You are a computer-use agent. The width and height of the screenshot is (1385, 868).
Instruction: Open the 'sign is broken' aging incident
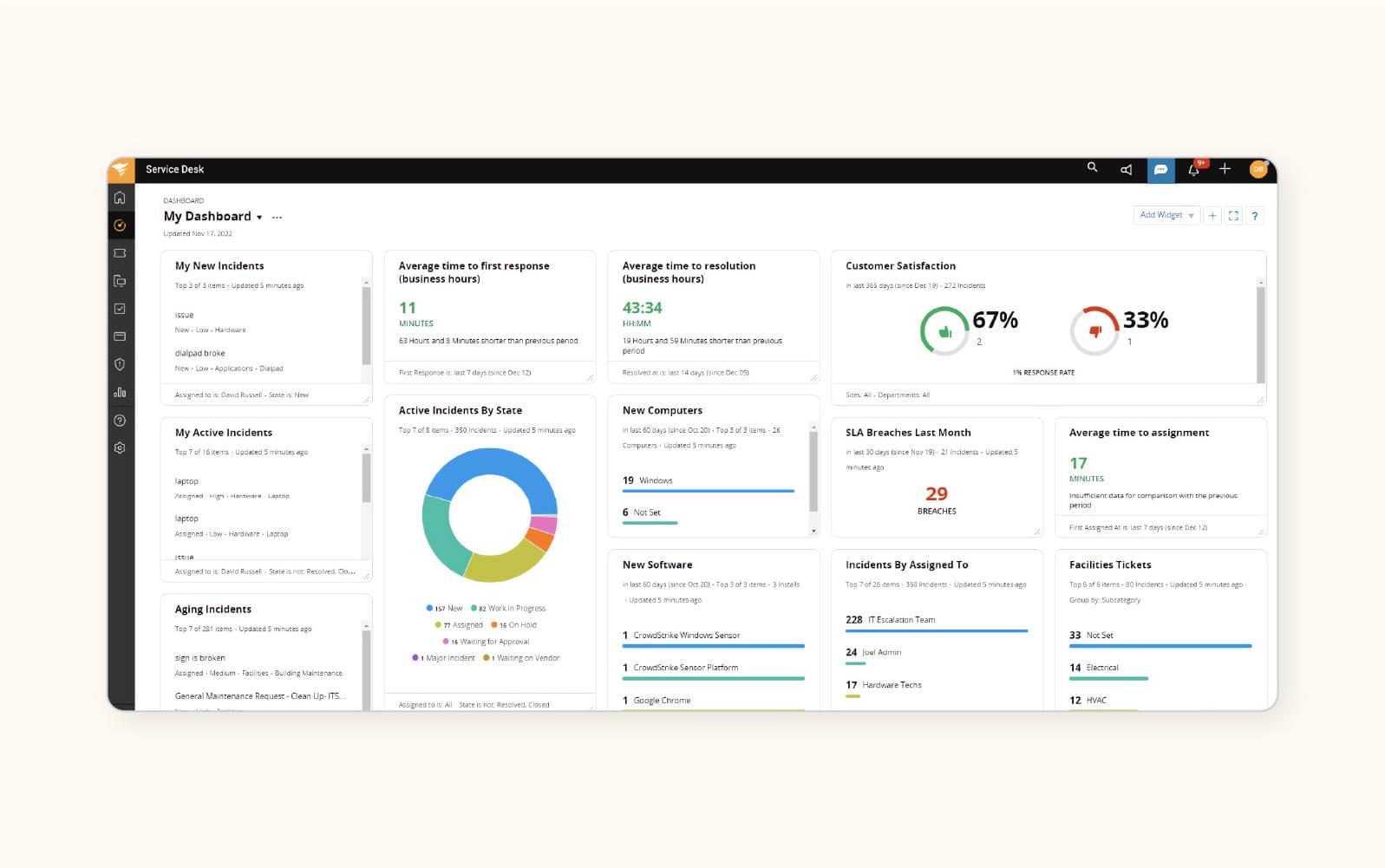(199, 657)
